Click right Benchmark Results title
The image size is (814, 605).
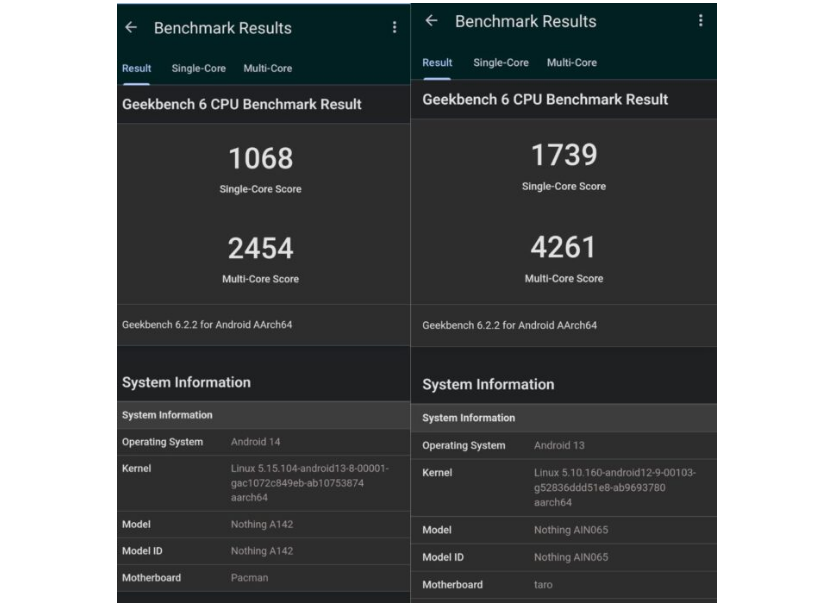(x=525, y=21)
